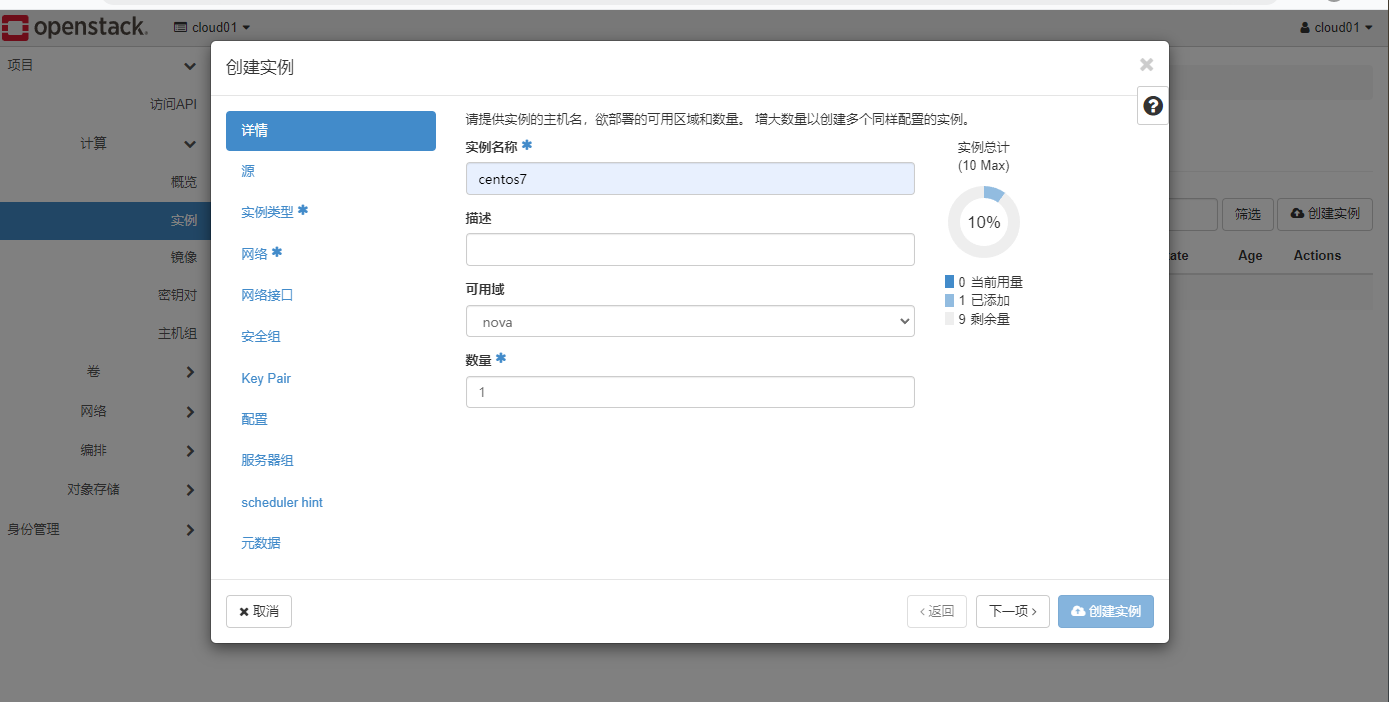Click the 下一项 next button
Screen dimensions: 1389x702
tap(1012, 611)
